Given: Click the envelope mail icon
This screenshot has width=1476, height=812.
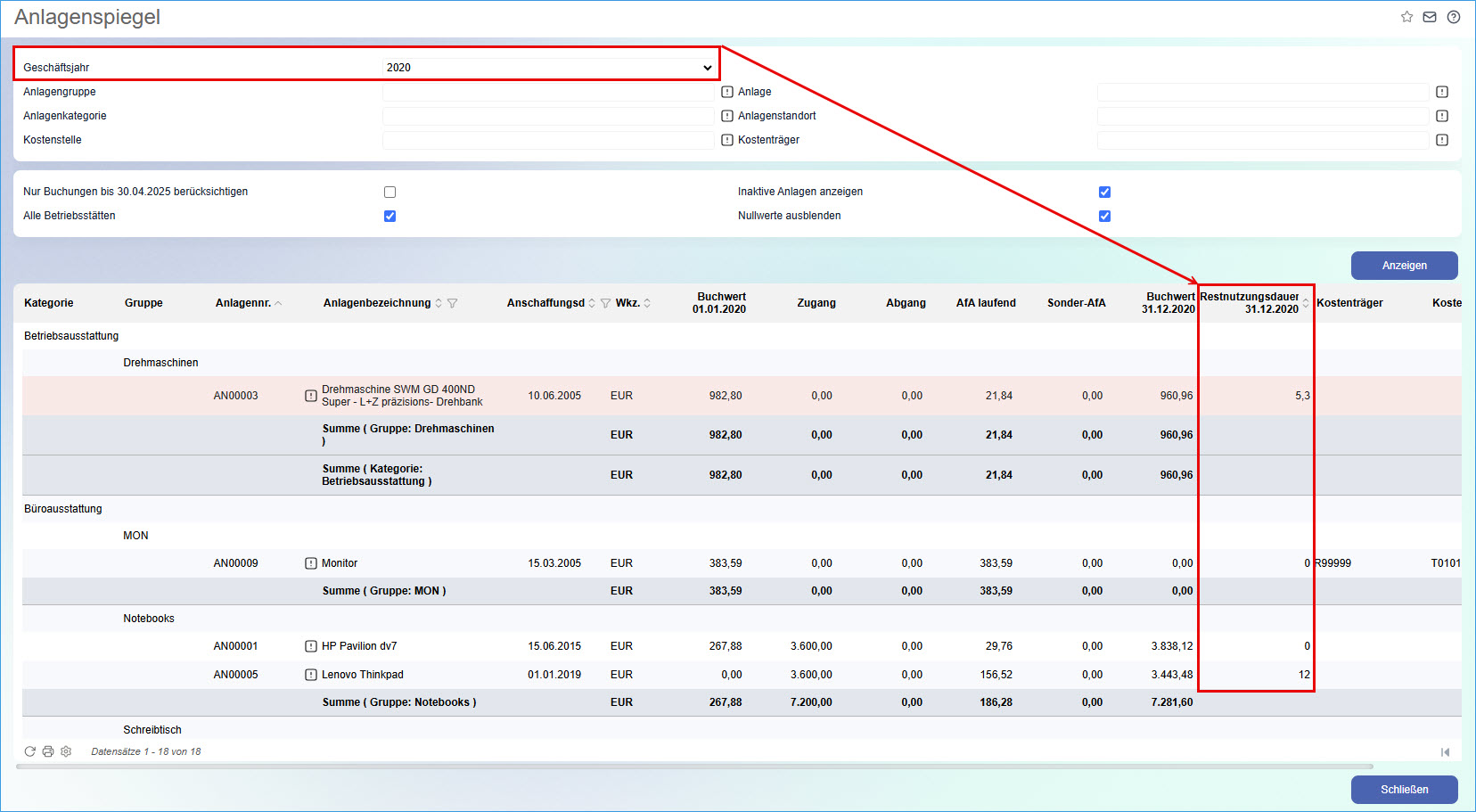Looking at the screenshot, I should 1430,17.
